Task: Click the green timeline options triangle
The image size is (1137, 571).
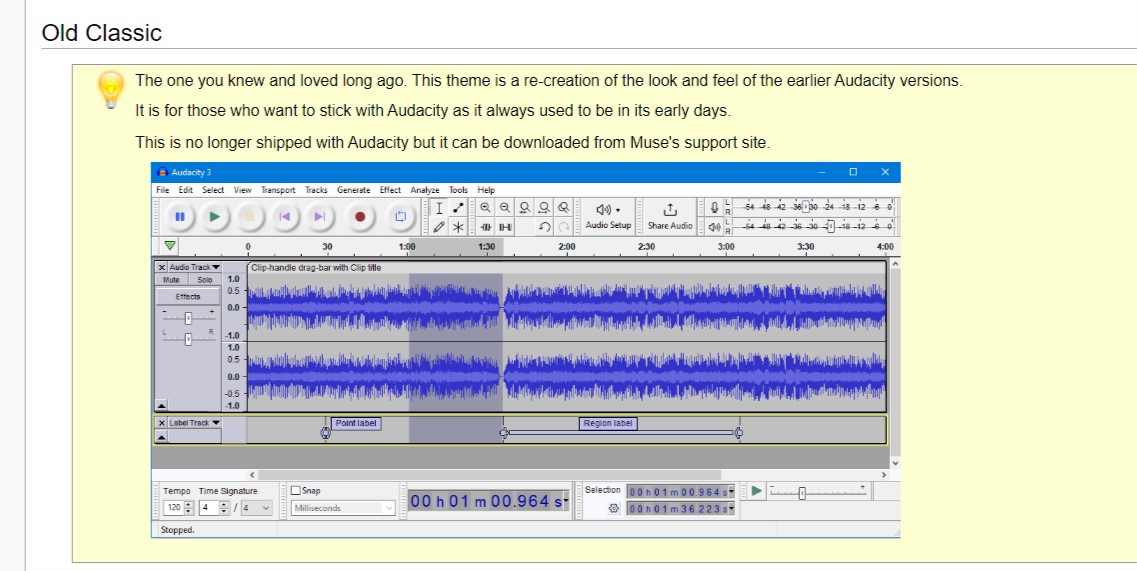Action: pos(170,246)
